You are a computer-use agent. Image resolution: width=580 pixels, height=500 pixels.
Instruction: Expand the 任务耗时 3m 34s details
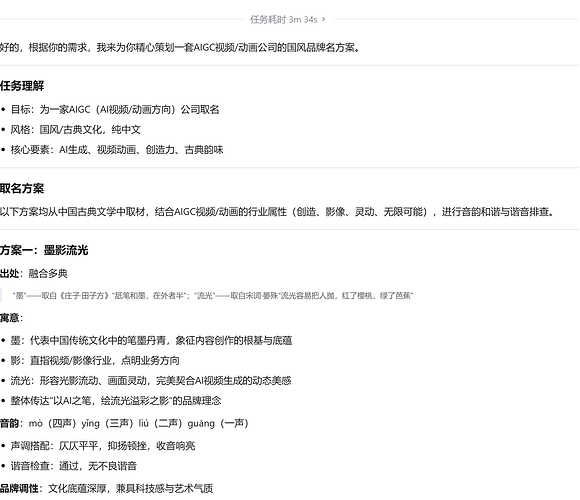[x=287, y=19]
